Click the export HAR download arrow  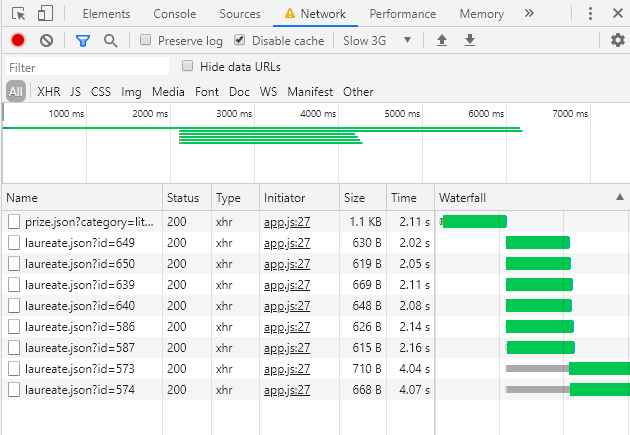(470, 41)
